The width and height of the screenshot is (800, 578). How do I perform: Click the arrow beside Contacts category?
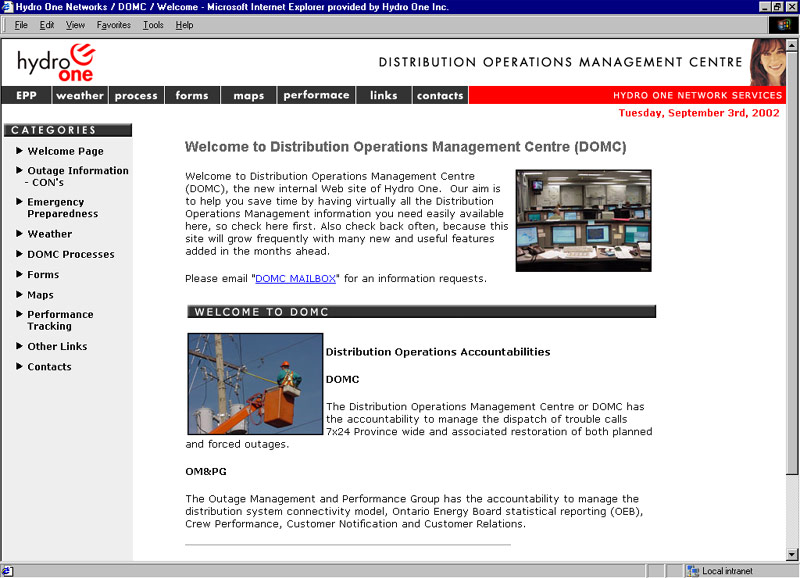[x=19, y=366]
